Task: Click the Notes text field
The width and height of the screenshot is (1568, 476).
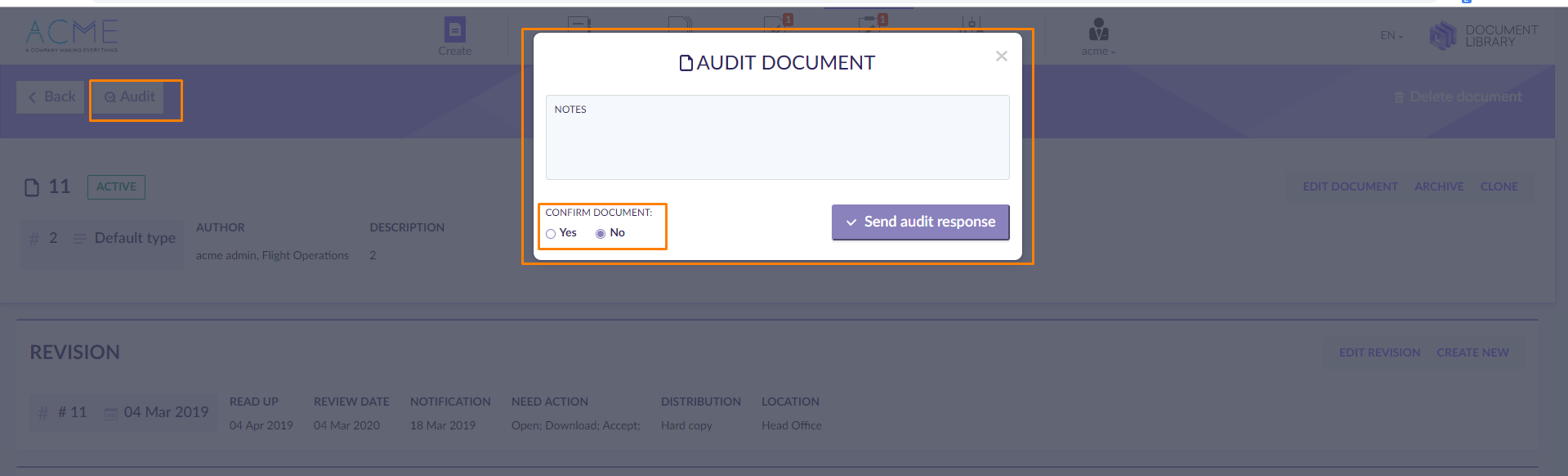Action: 777,143
